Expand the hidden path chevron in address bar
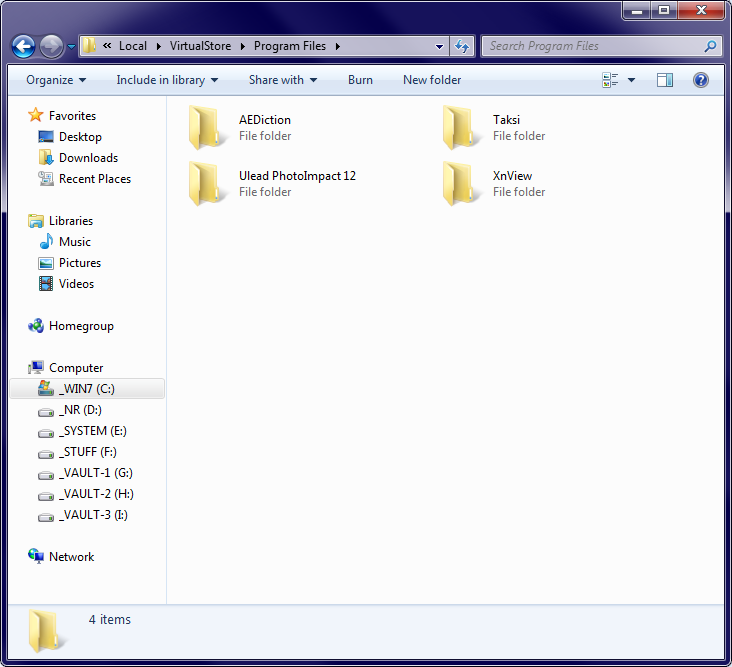The image size is (732, 667). [107, 46]
